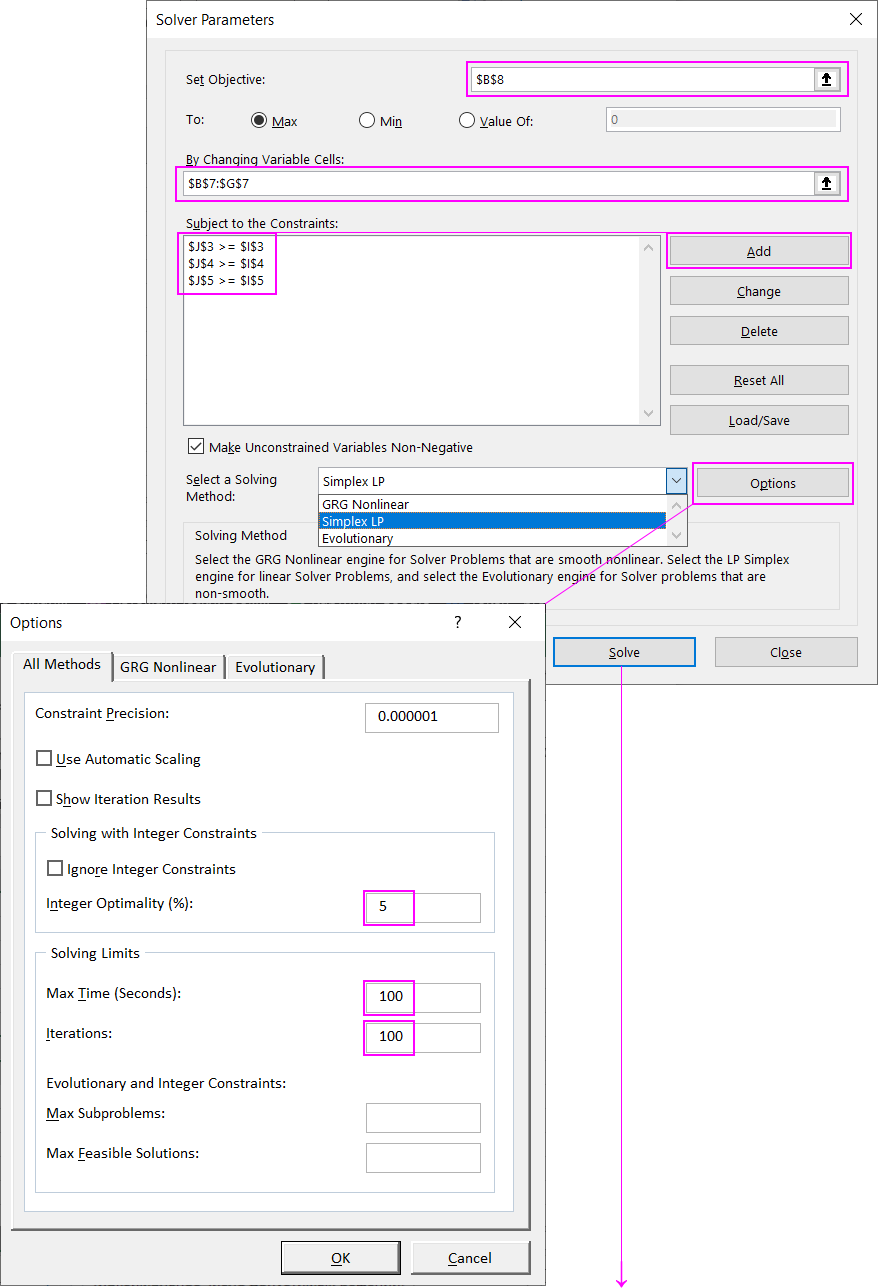This screenshot has height=1288, width=878.
Task: Click the scroll down arrow in constraints list
Action: pos(648,413)
